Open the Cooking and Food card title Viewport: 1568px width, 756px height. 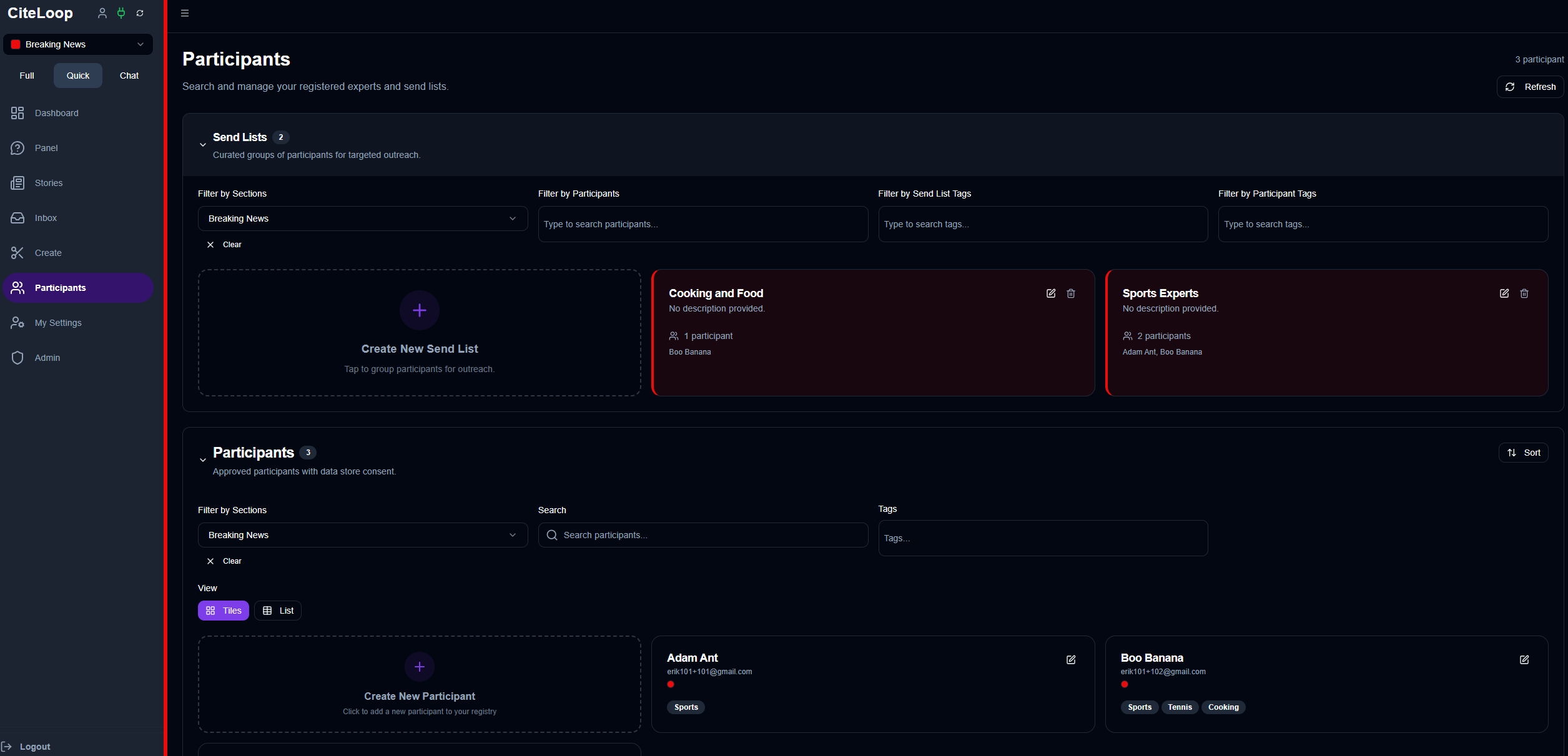pos(716,293)
